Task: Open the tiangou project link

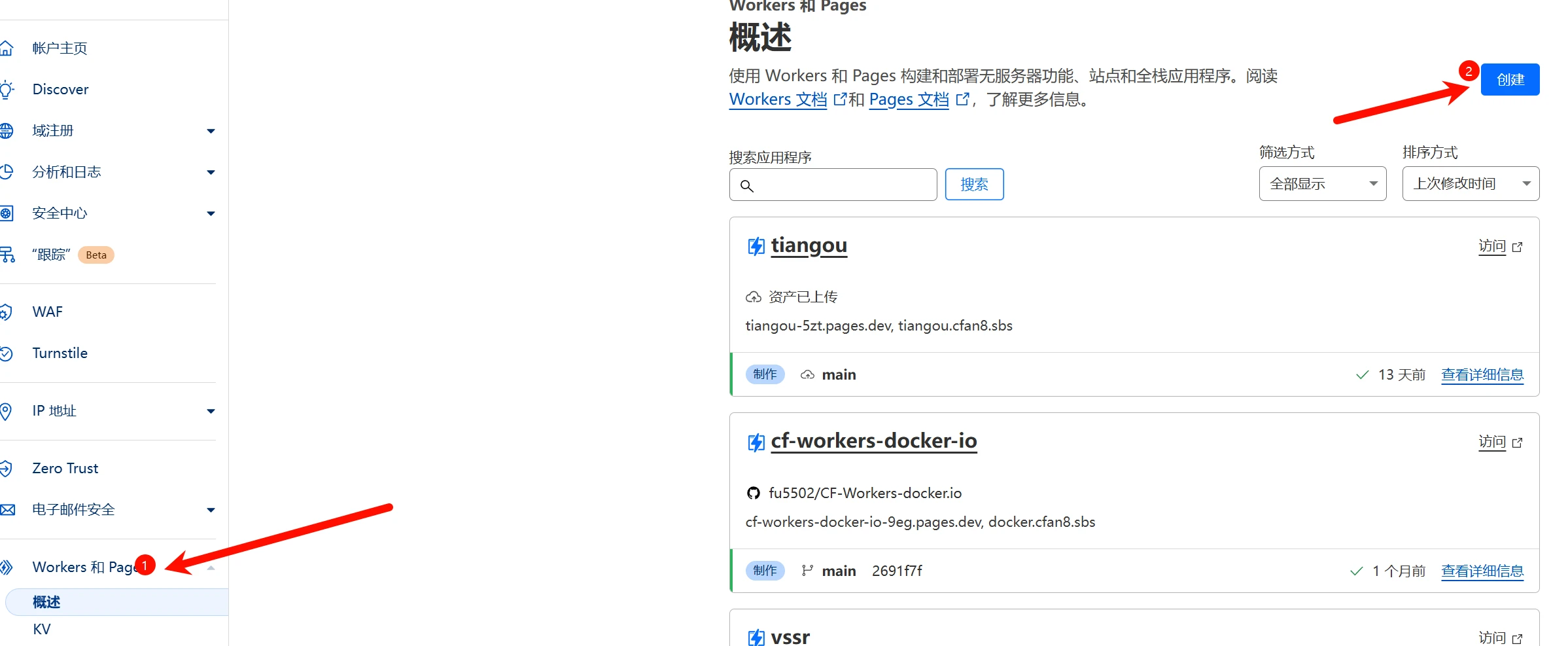Action: pos(809,245)
